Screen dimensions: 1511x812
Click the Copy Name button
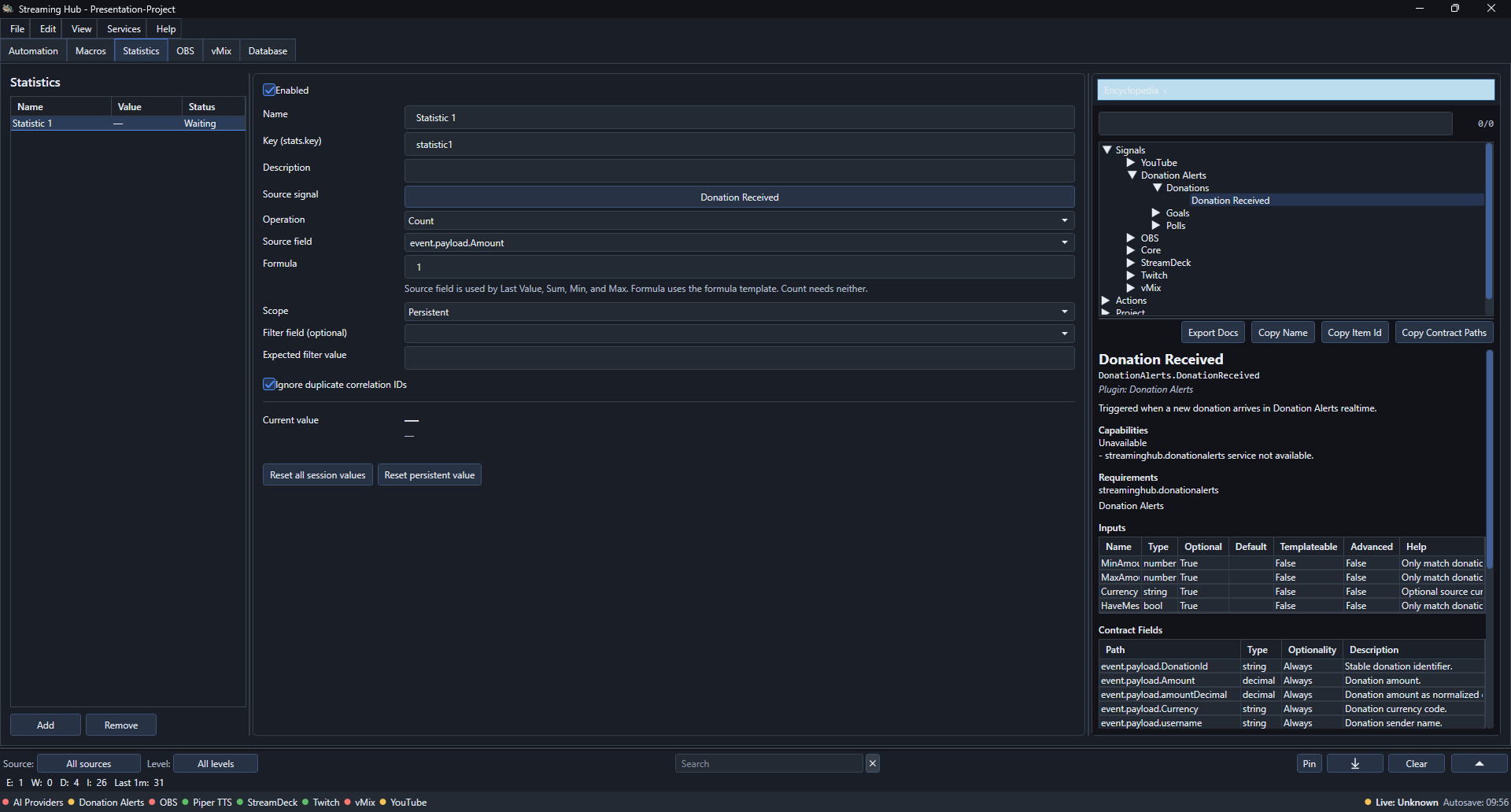point(1283,332)
